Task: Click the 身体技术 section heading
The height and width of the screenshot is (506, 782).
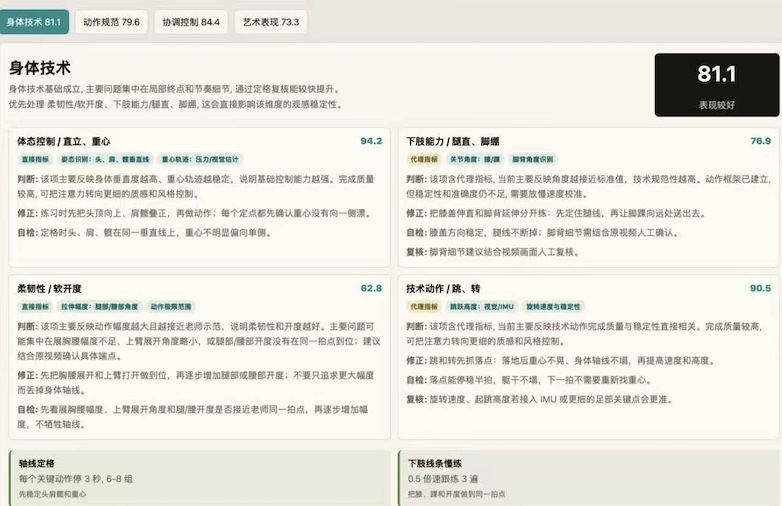Action: pos(40,68)
